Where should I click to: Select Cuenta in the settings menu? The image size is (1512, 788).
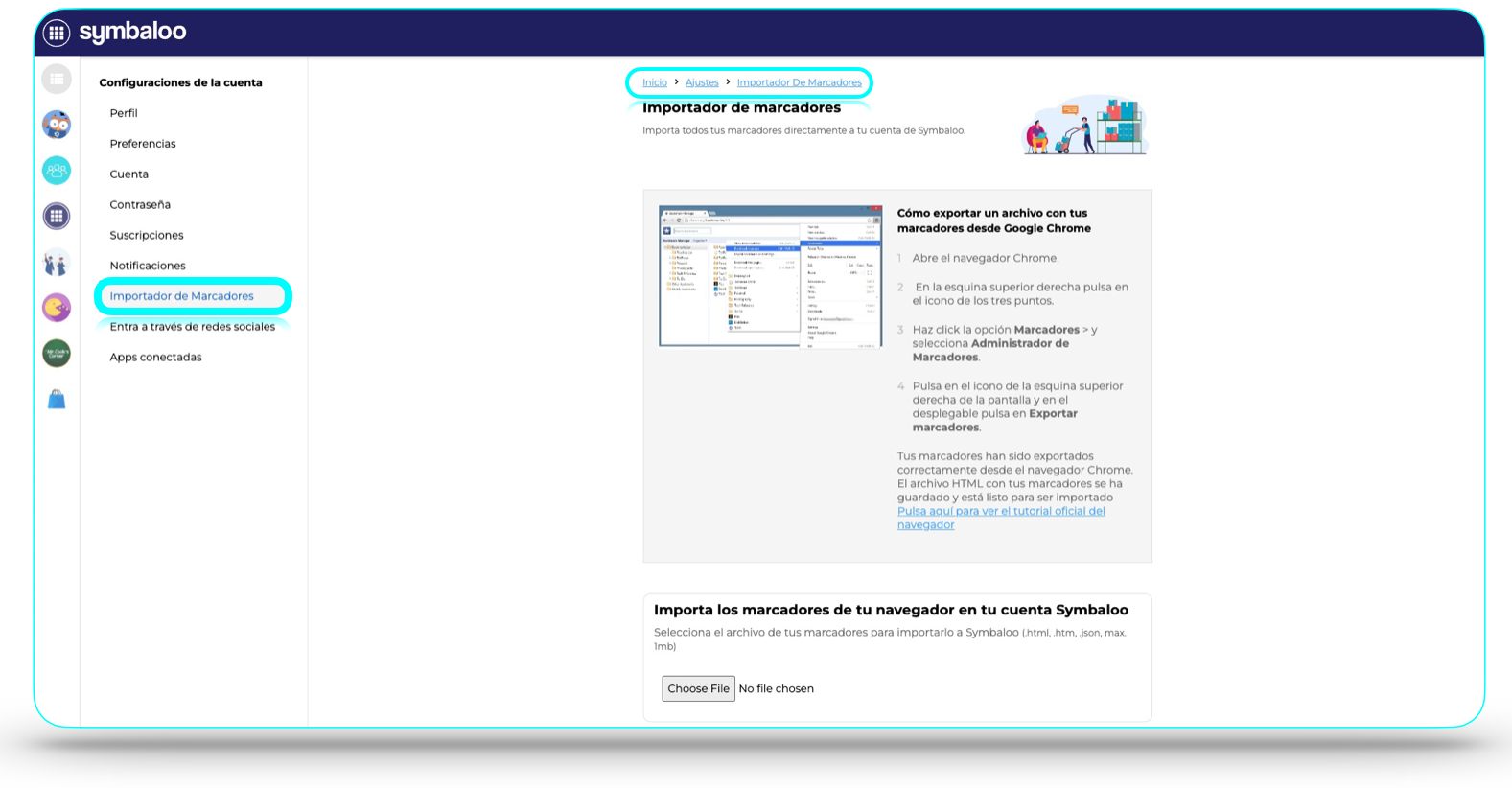pos(129,174)
